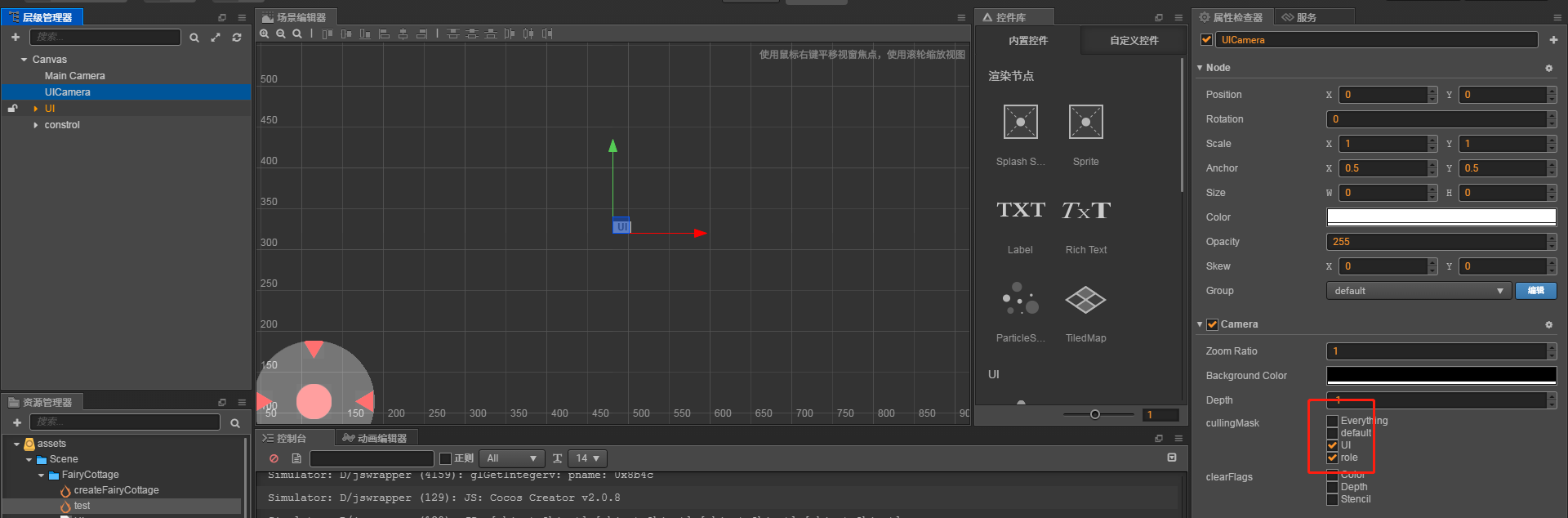Check Stencil in clearFlags

coord(1332,499)
